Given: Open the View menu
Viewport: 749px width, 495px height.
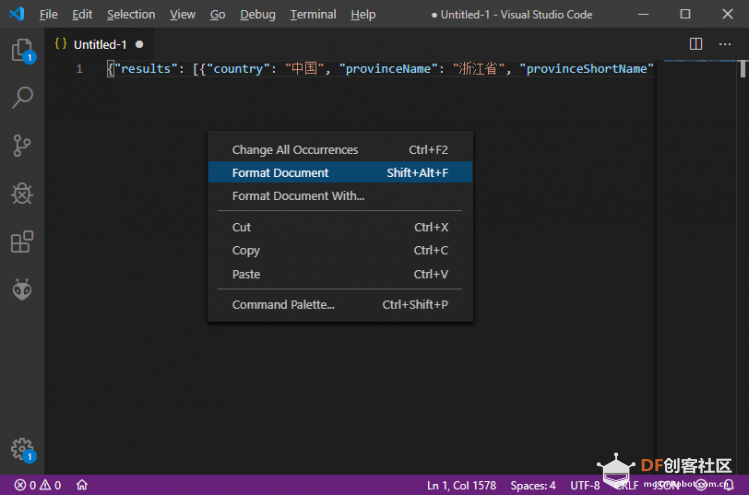Looking at the screenshot, I should 182,14.
